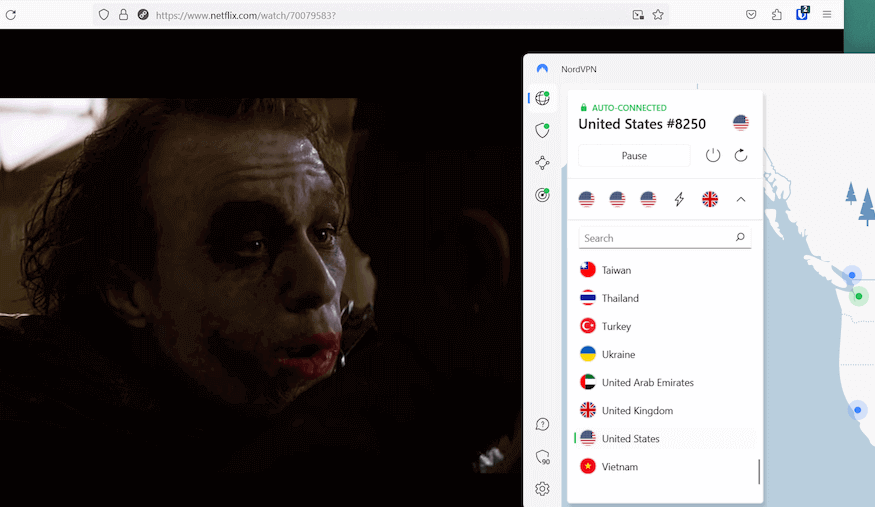
Task: Reconnect with the refresh arrow icon
Action: coord(741,155)
